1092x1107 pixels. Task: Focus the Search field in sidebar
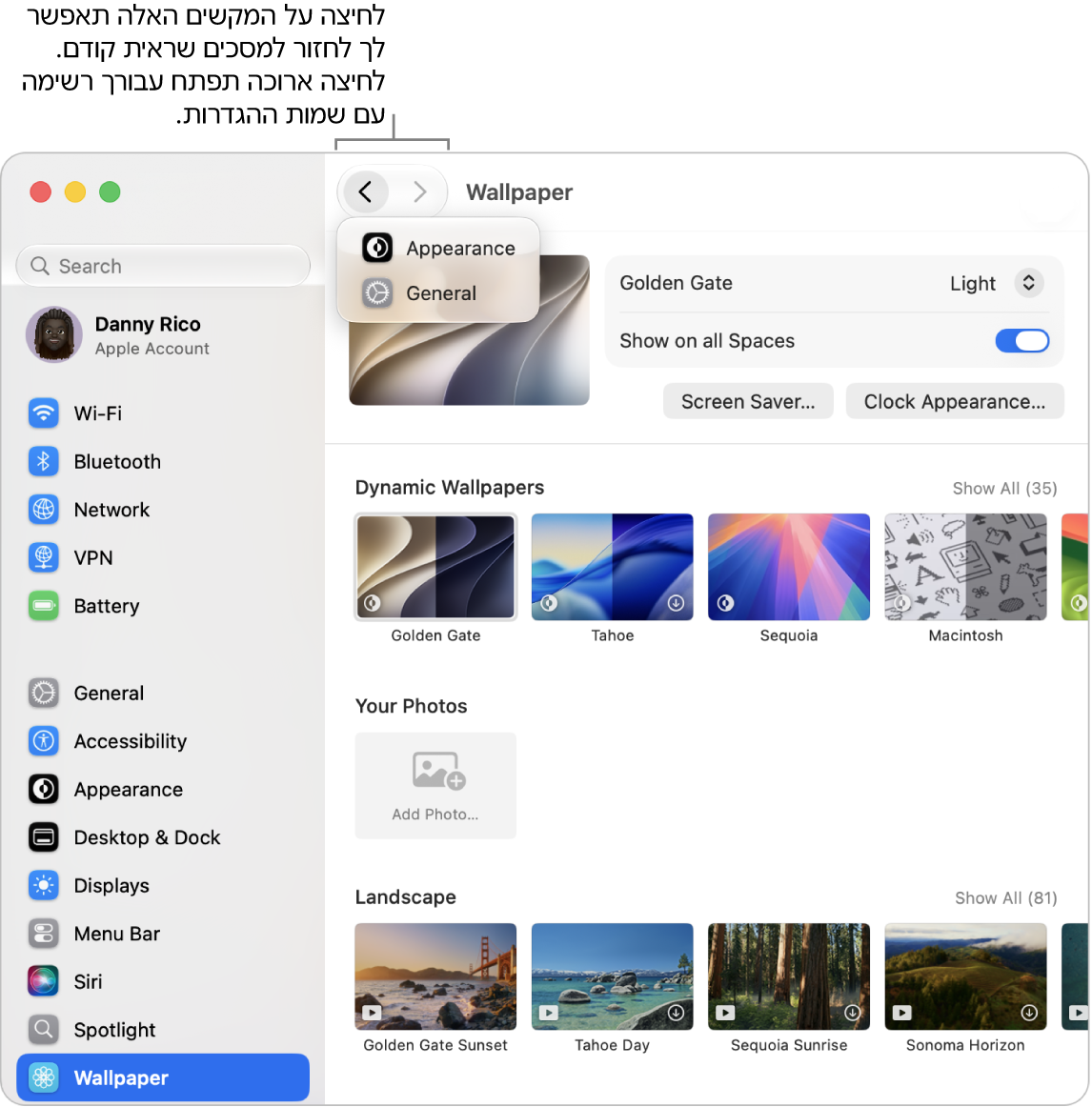[163, 266]
